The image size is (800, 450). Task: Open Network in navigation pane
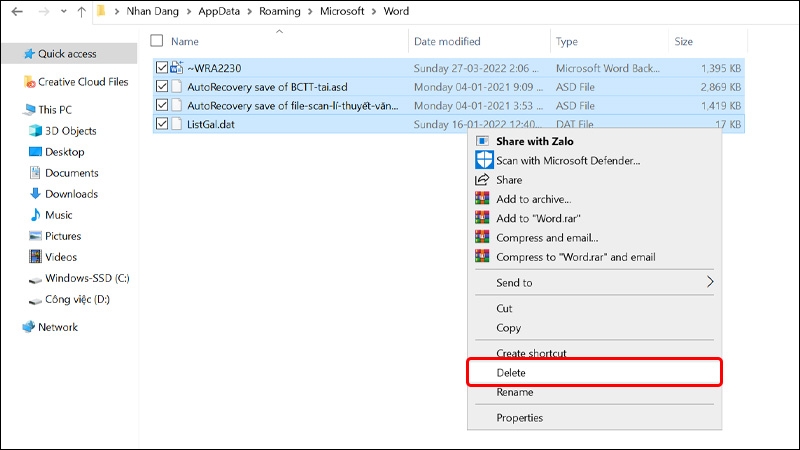[x=58, y=327]
